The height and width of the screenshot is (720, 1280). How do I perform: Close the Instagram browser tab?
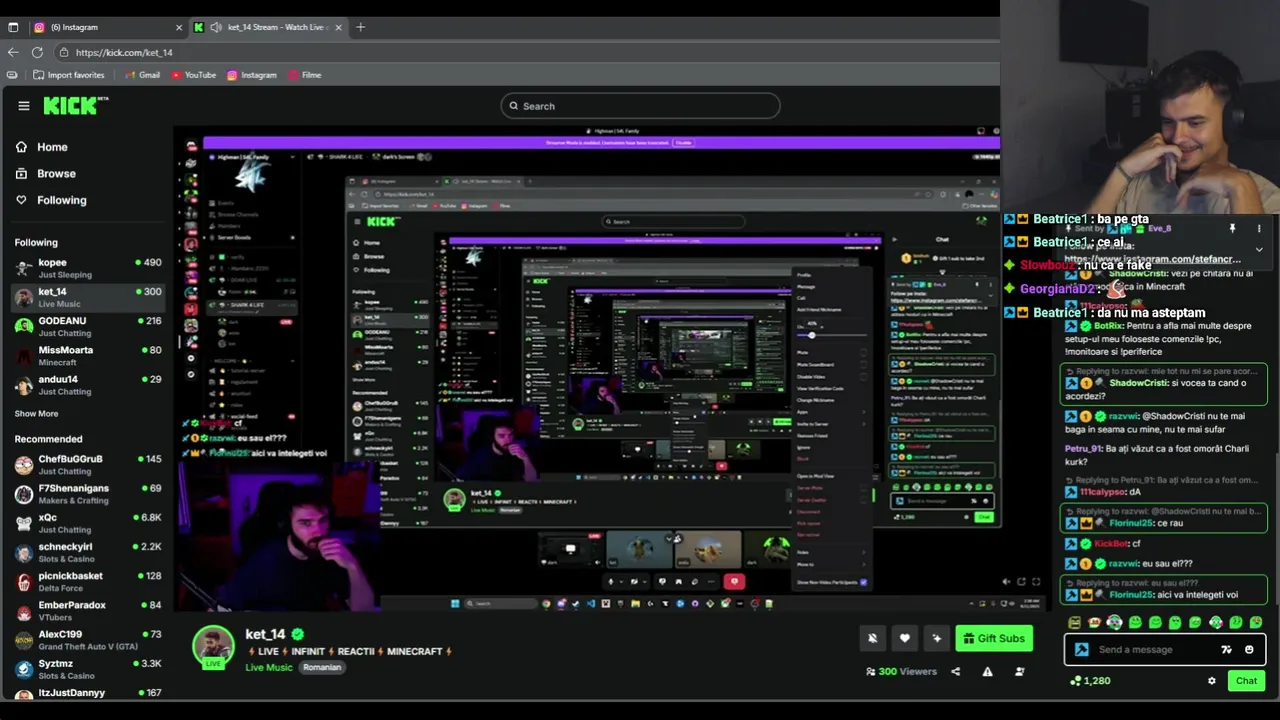[x=179, y=27]
